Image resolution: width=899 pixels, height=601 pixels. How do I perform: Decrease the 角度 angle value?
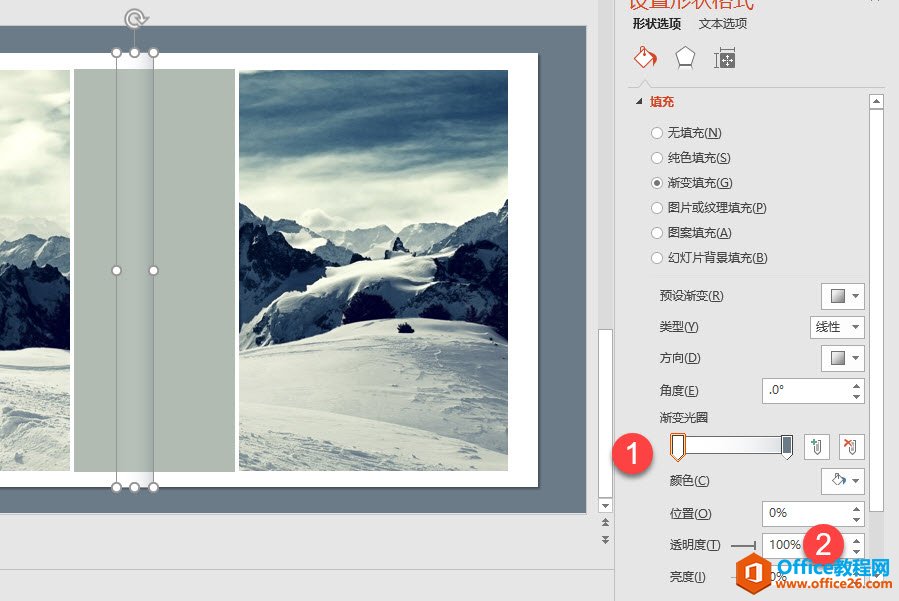pos(857,396)
